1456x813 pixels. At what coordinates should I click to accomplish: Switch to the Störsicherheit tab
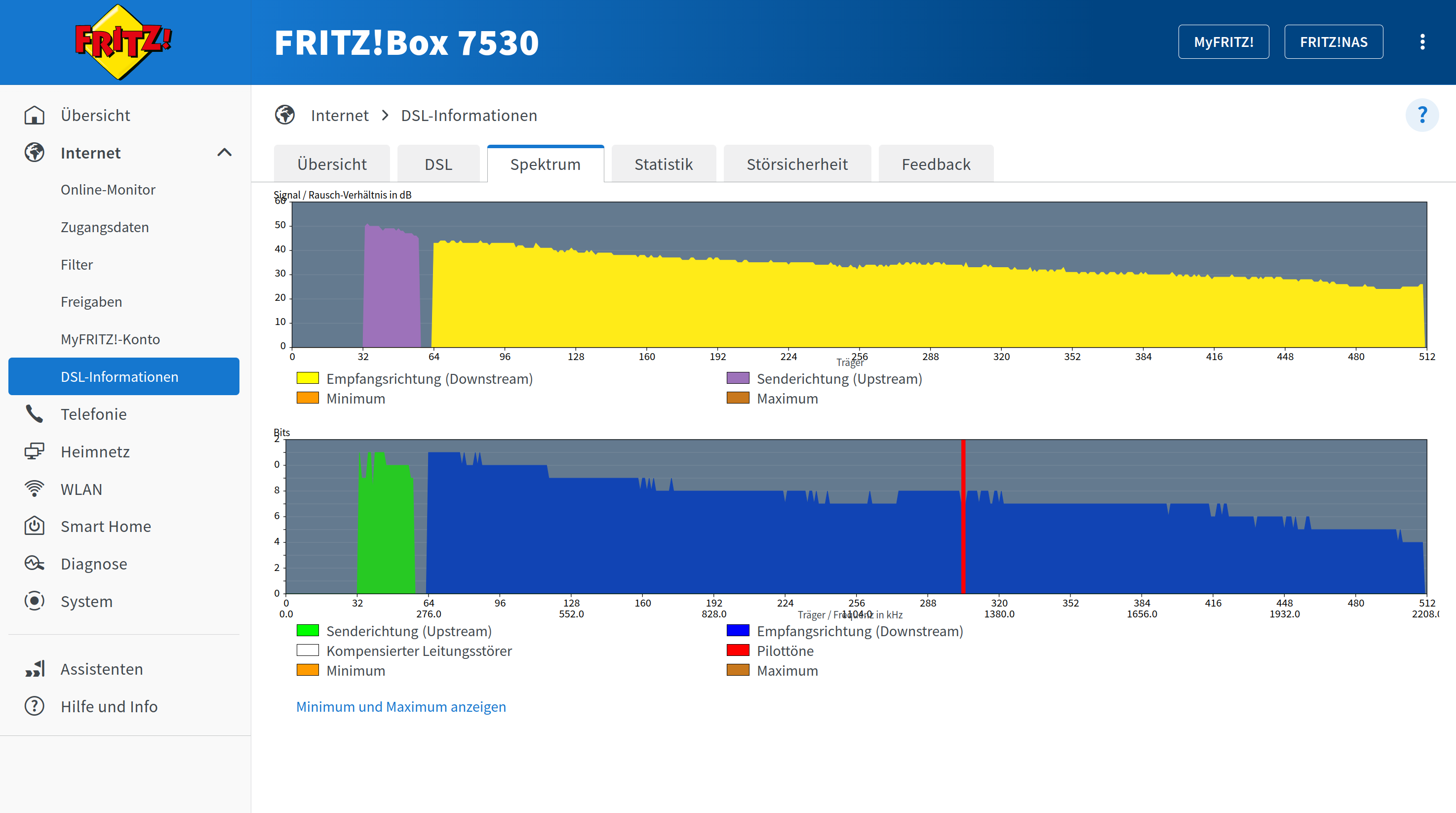tap(797, 164)
